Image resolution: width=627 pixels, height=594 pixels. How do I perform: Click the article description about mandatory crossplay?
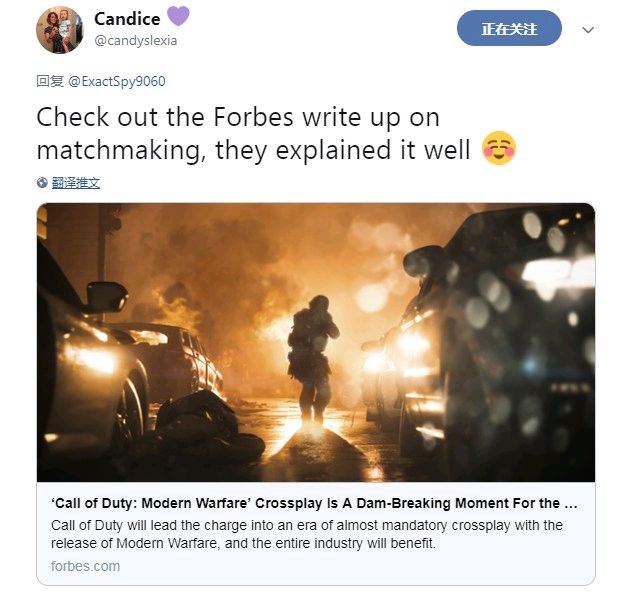307,534
